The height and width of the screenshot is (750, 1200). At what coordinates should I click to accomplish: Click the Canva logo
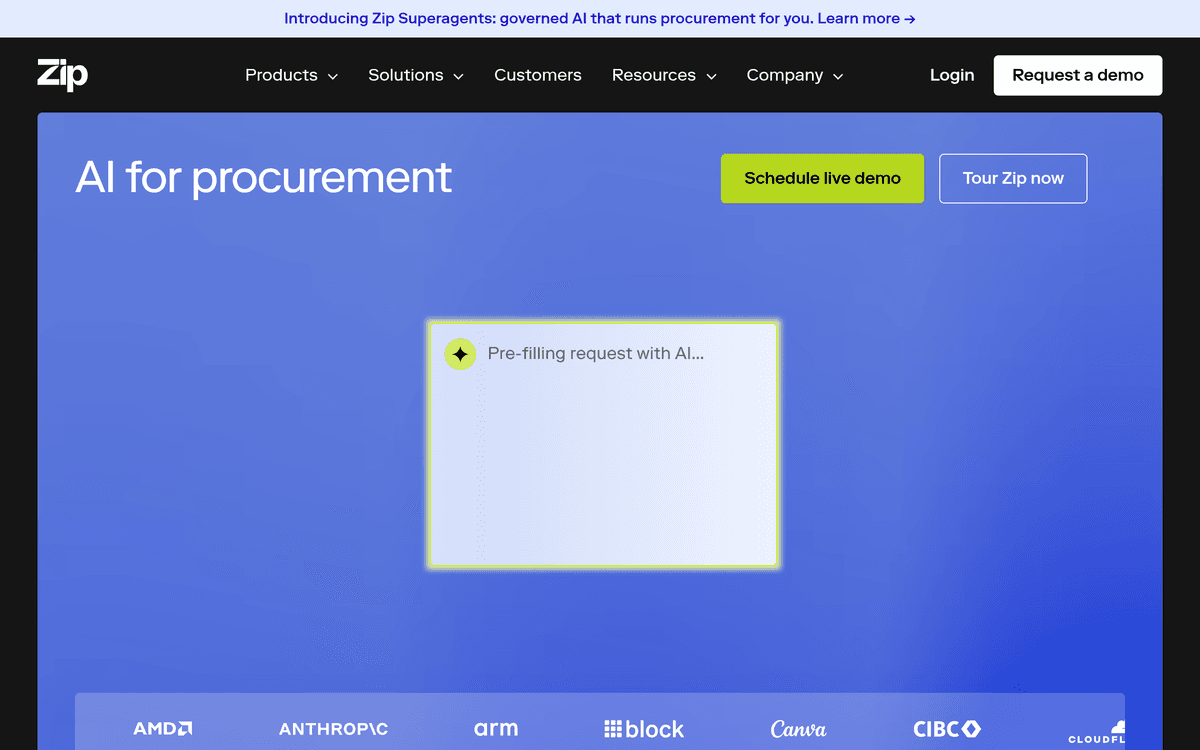[798, 729]
